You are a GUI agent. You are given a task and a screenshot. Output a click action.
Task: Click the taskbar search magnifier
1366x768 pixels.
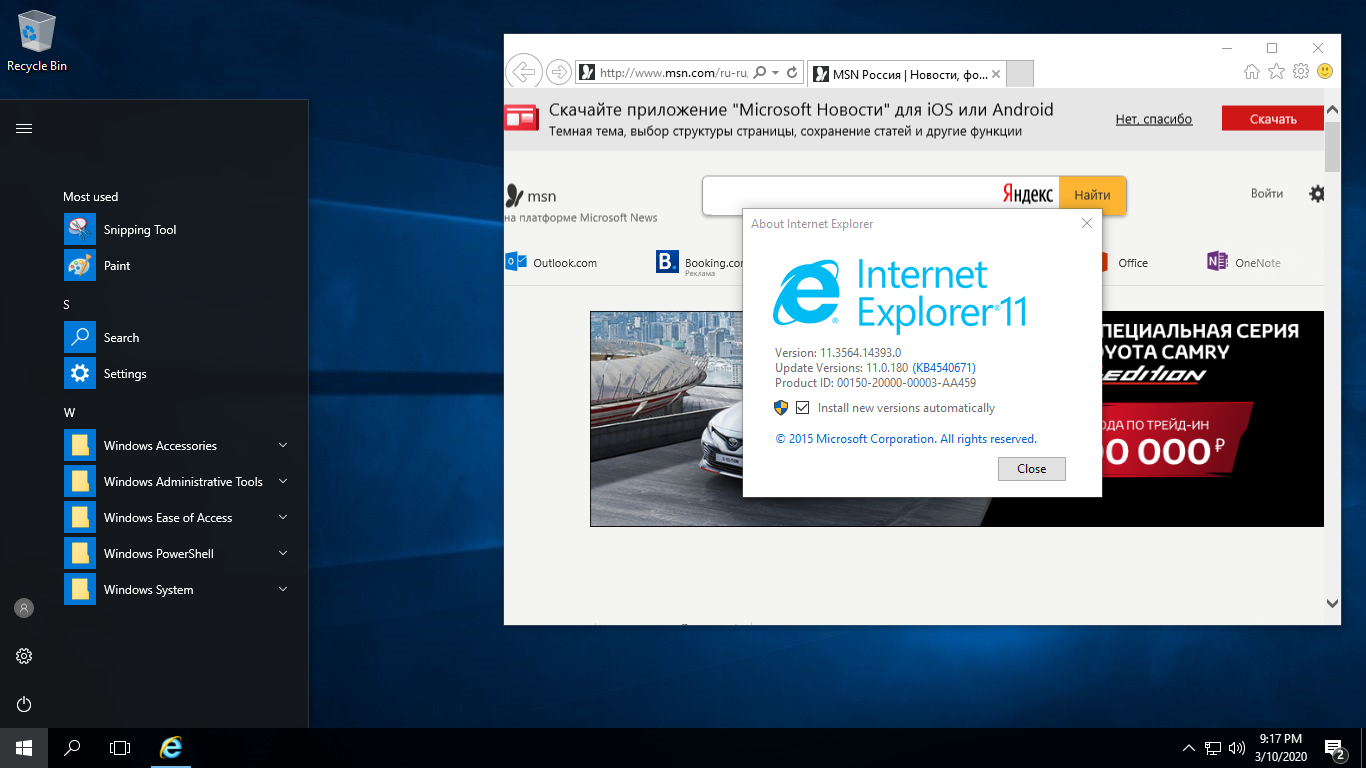pyautogui.click(x=72, y=748)
